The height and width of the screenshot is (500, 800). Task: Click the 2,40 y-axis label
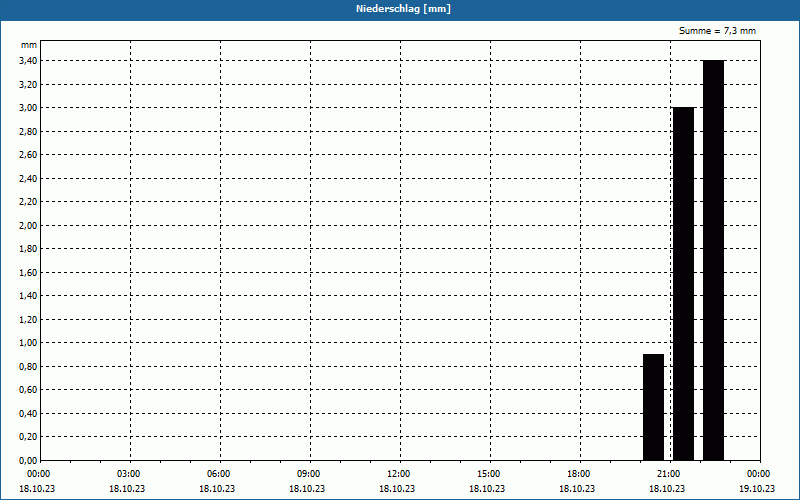pos(28,178)
